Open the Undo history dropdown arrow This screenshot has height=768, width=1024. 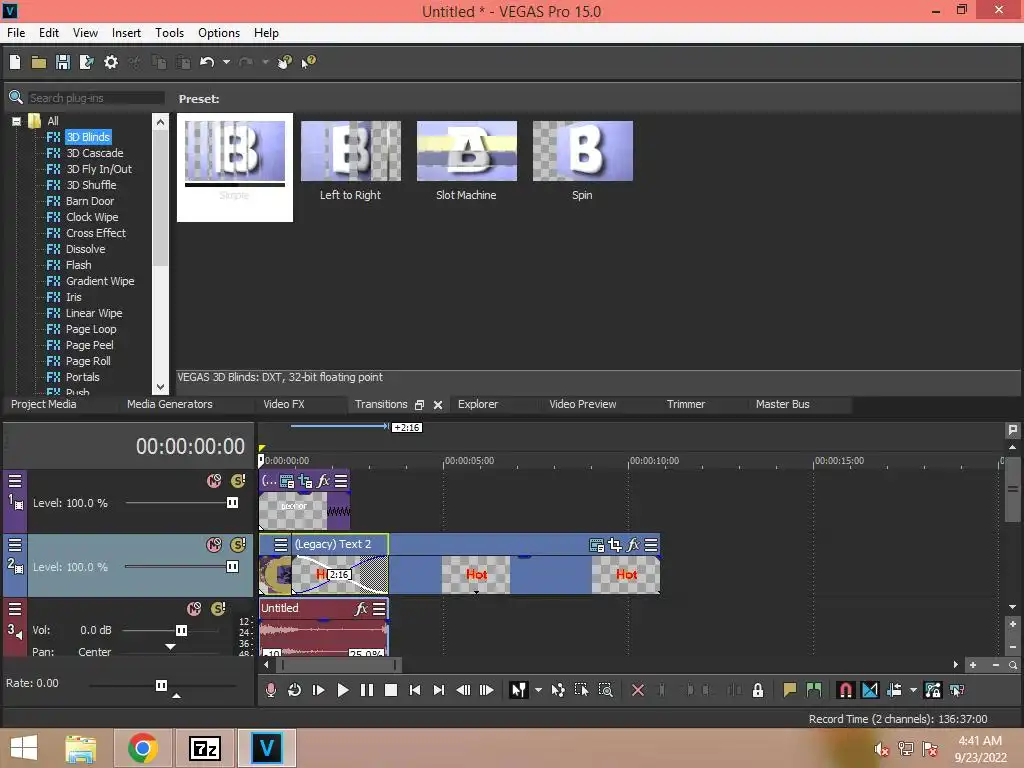coord(226,62)
